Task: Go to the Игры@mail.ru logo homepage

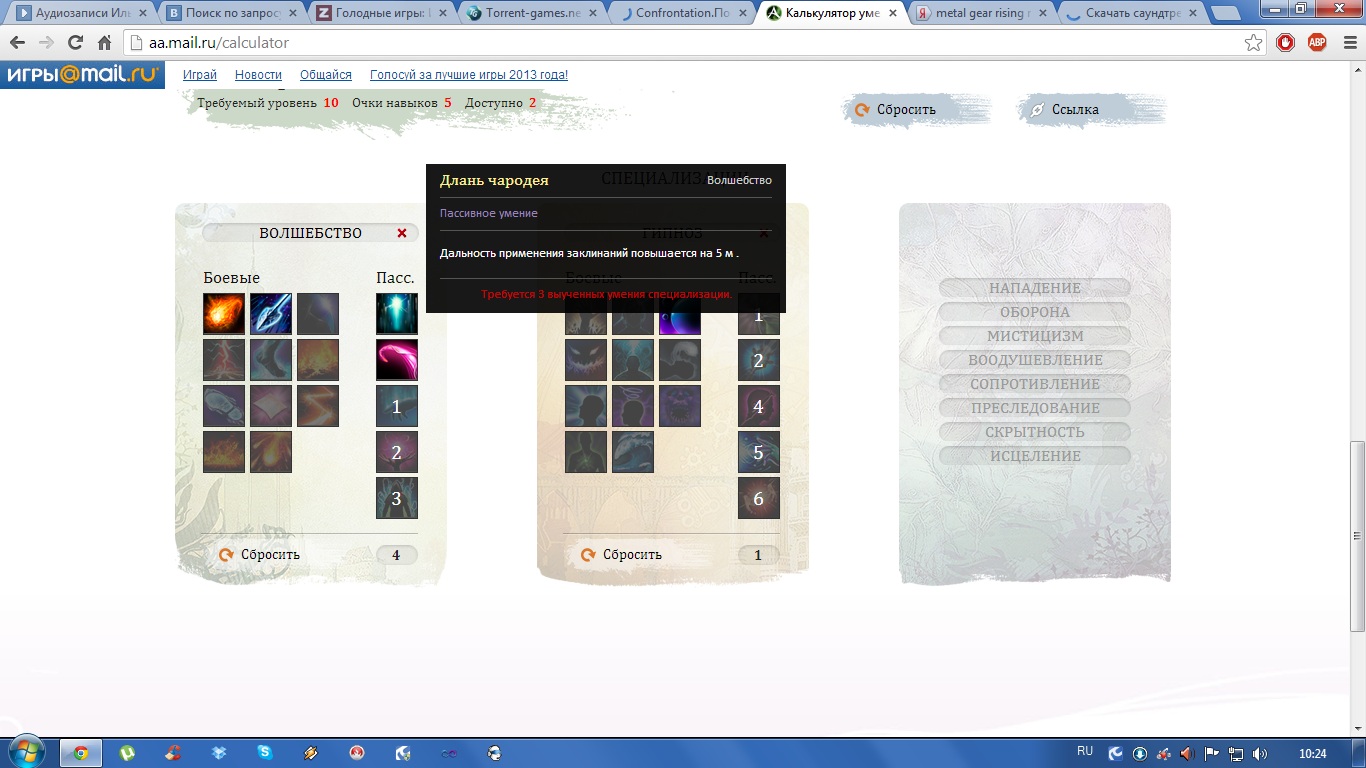Action: 82,75
